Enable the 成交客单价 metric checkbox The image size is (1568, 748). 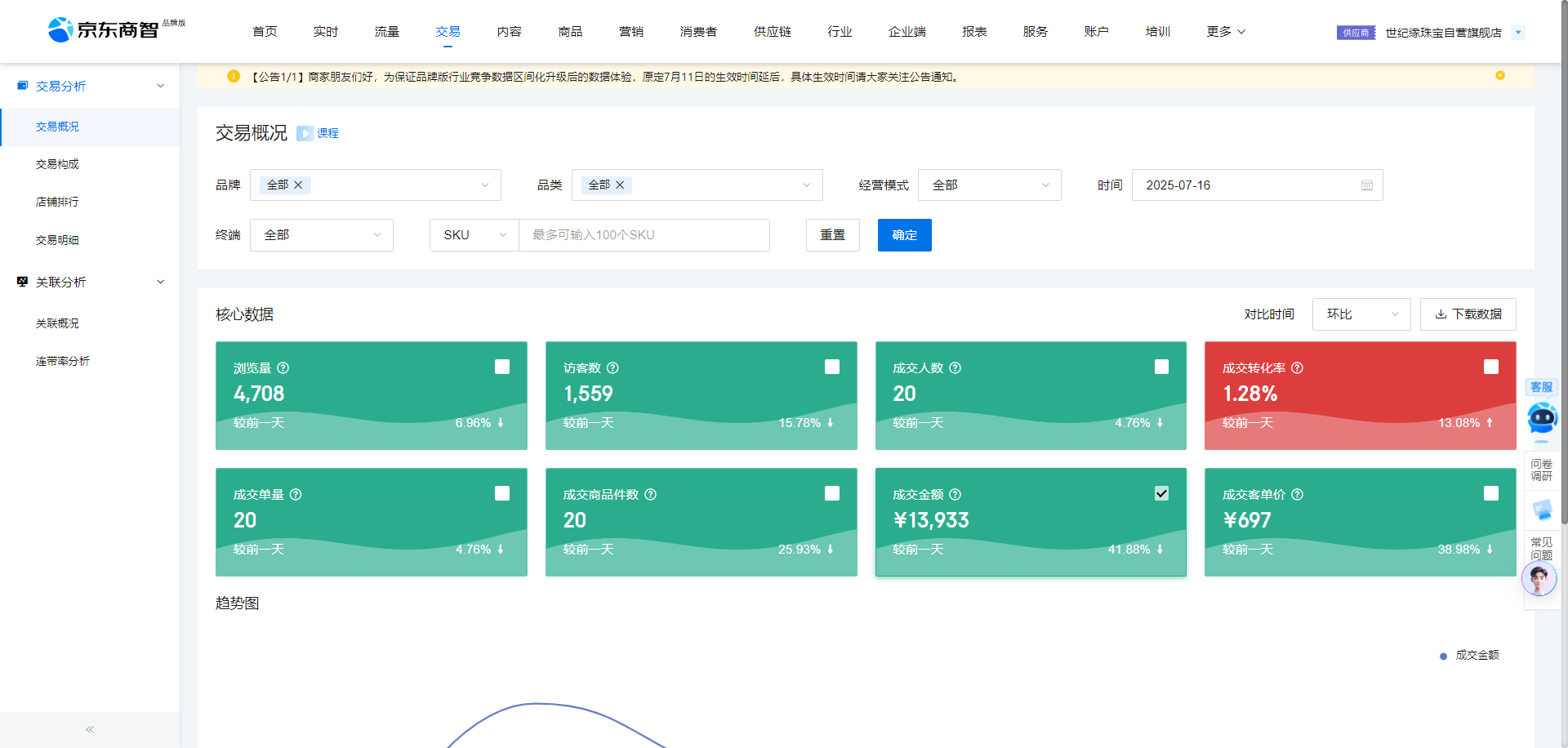pos(1490,493)
